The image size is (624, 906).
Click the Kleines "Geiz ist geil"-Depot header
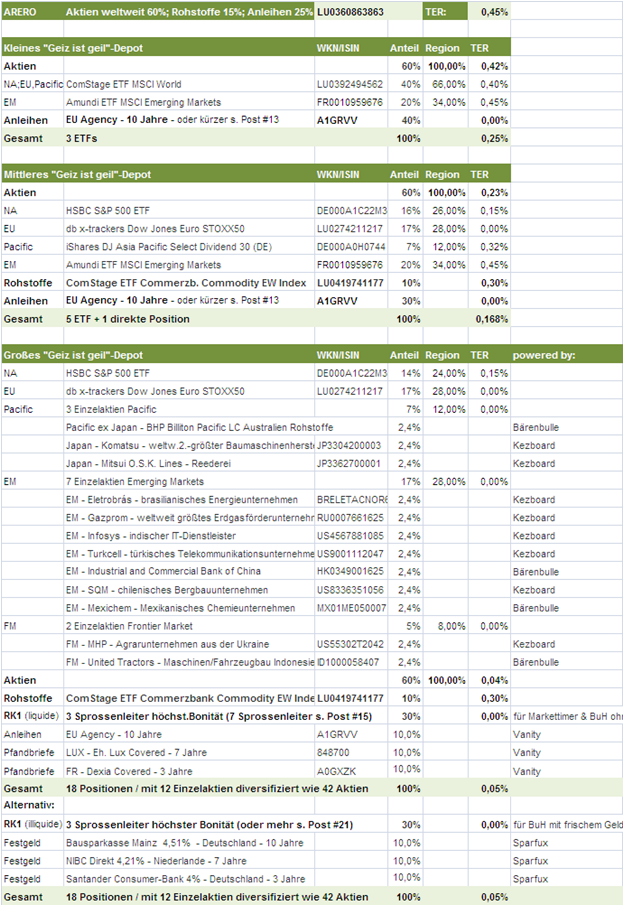pyautogui.click(x=73, y=48)
